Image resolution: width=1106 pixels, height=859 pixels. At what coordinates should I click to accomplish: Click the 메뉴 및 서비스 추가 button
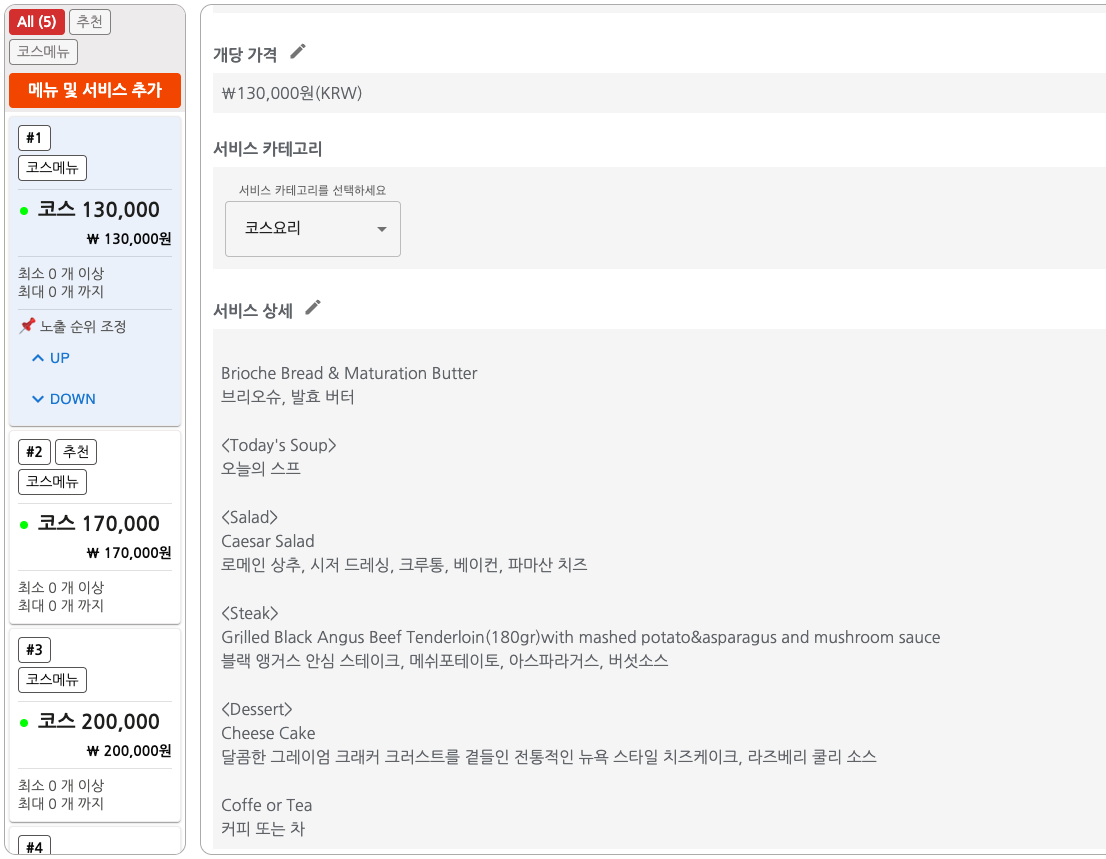click(x=94, y=90)
